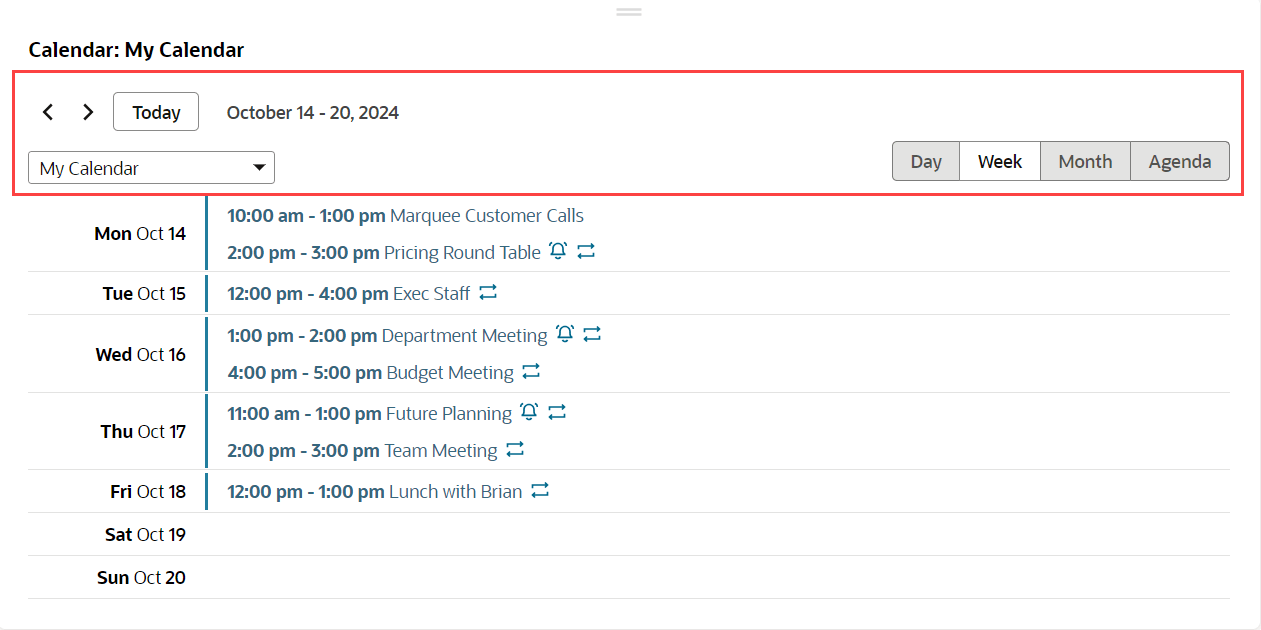1261x630 pixels.
Task: Select the Mon Oct 14 day label
Action: coord(140,234)
